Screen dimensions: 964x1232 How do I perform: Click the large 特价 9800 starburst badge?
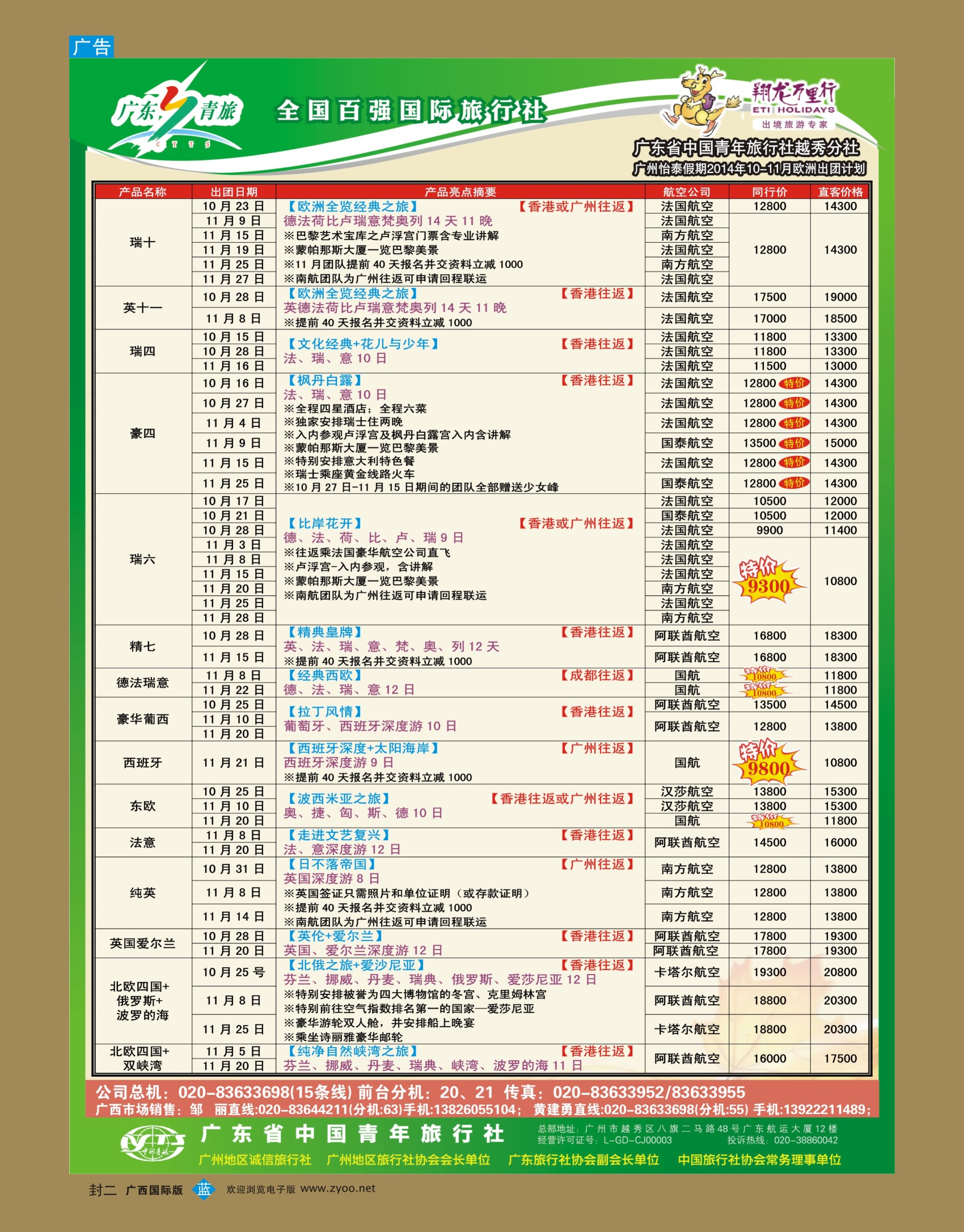pos(768,763)
